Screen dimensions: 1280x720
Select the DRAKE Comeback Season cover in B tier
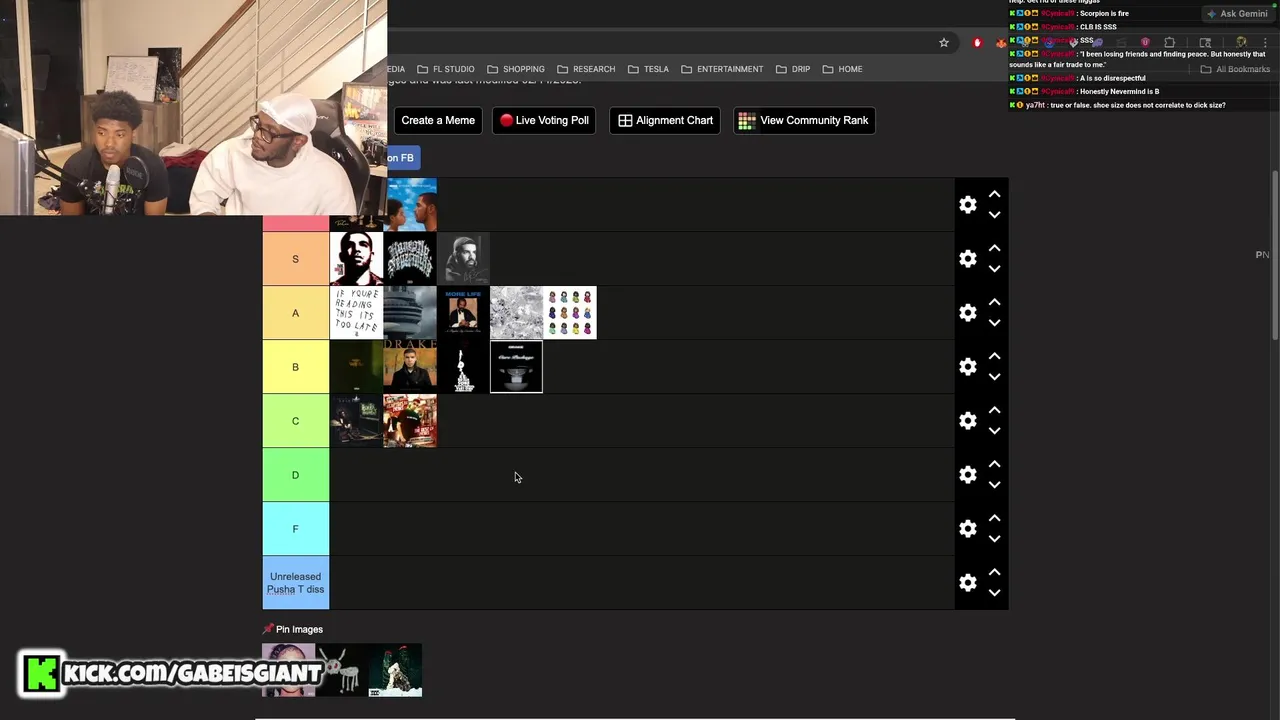[x=410, y=367]
